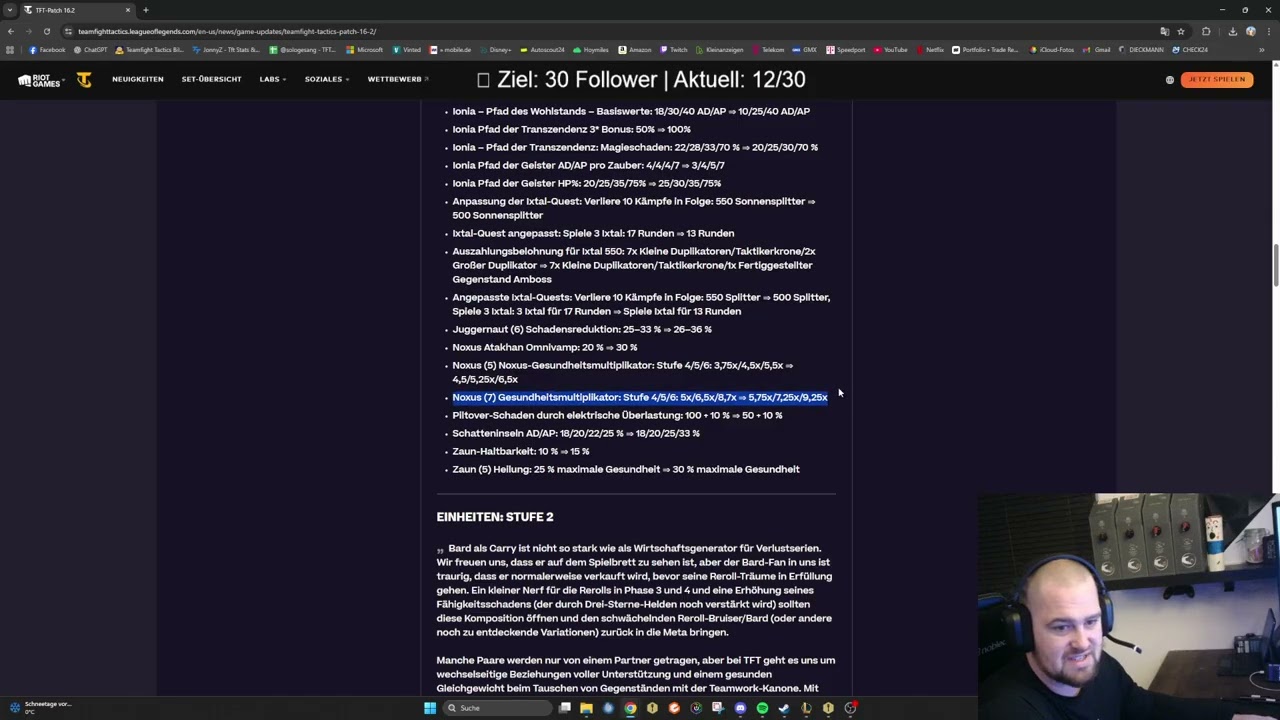The height and width of the screenshot is (720, 1280).
Task: Expand the SOZIALES navigation dropdown
Action: 326,80
